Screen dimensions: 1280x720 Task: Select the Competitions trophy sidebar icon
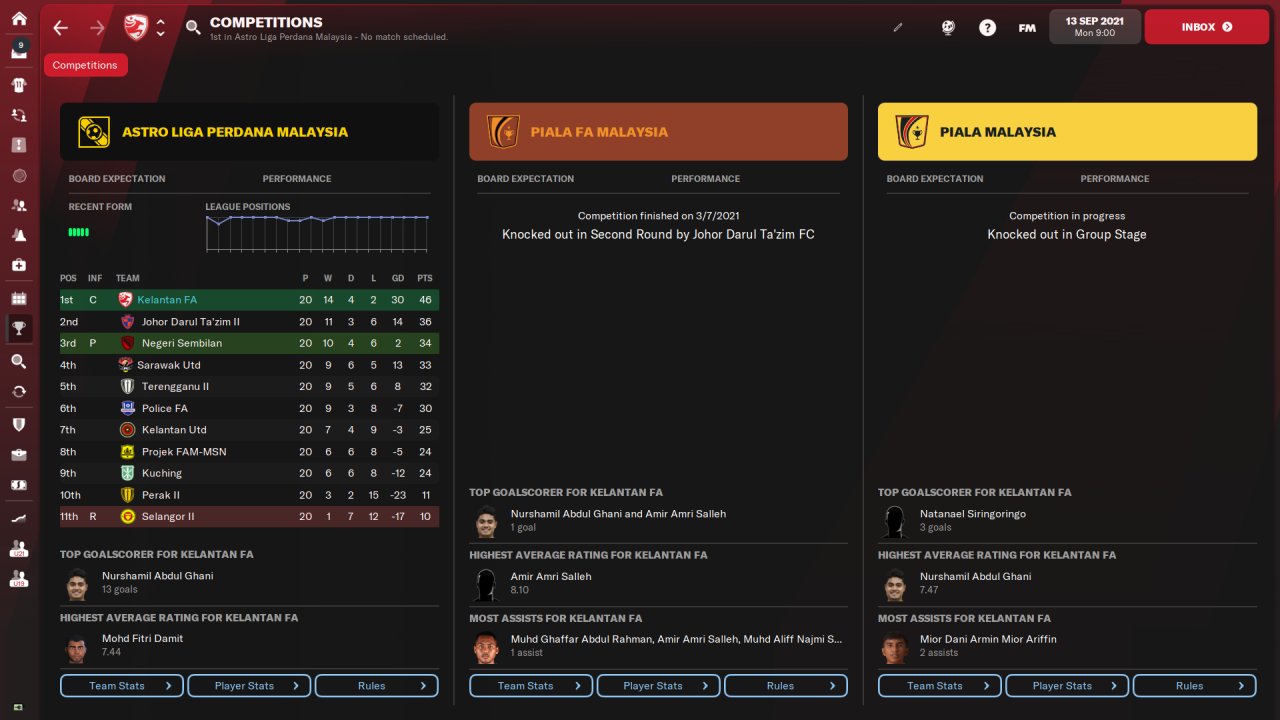pos(19,328)
